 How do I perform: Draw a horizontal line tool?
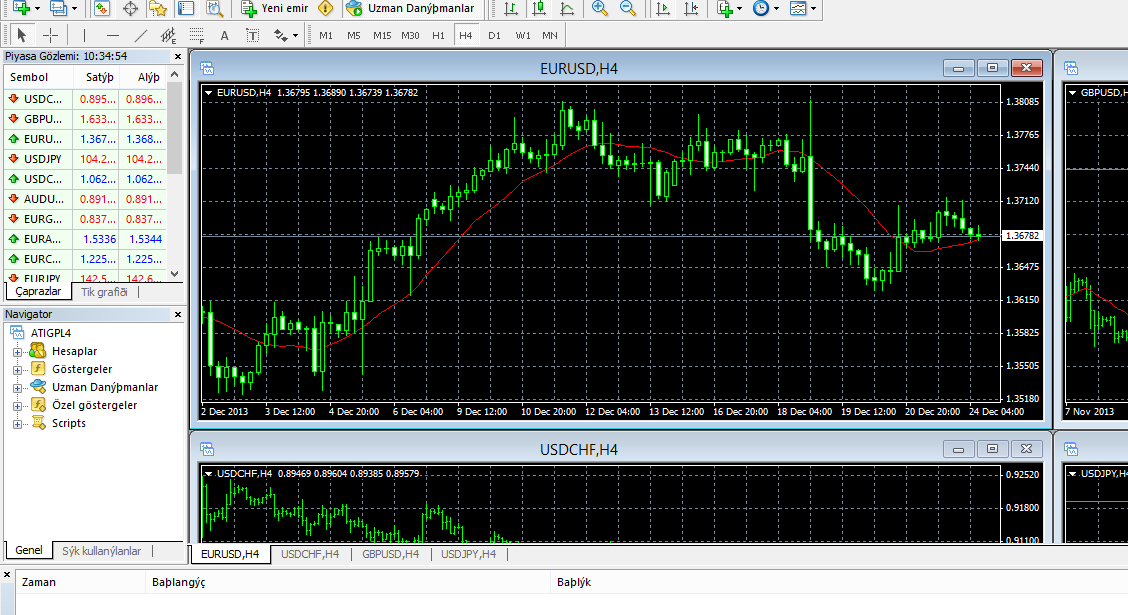point(113,35)
